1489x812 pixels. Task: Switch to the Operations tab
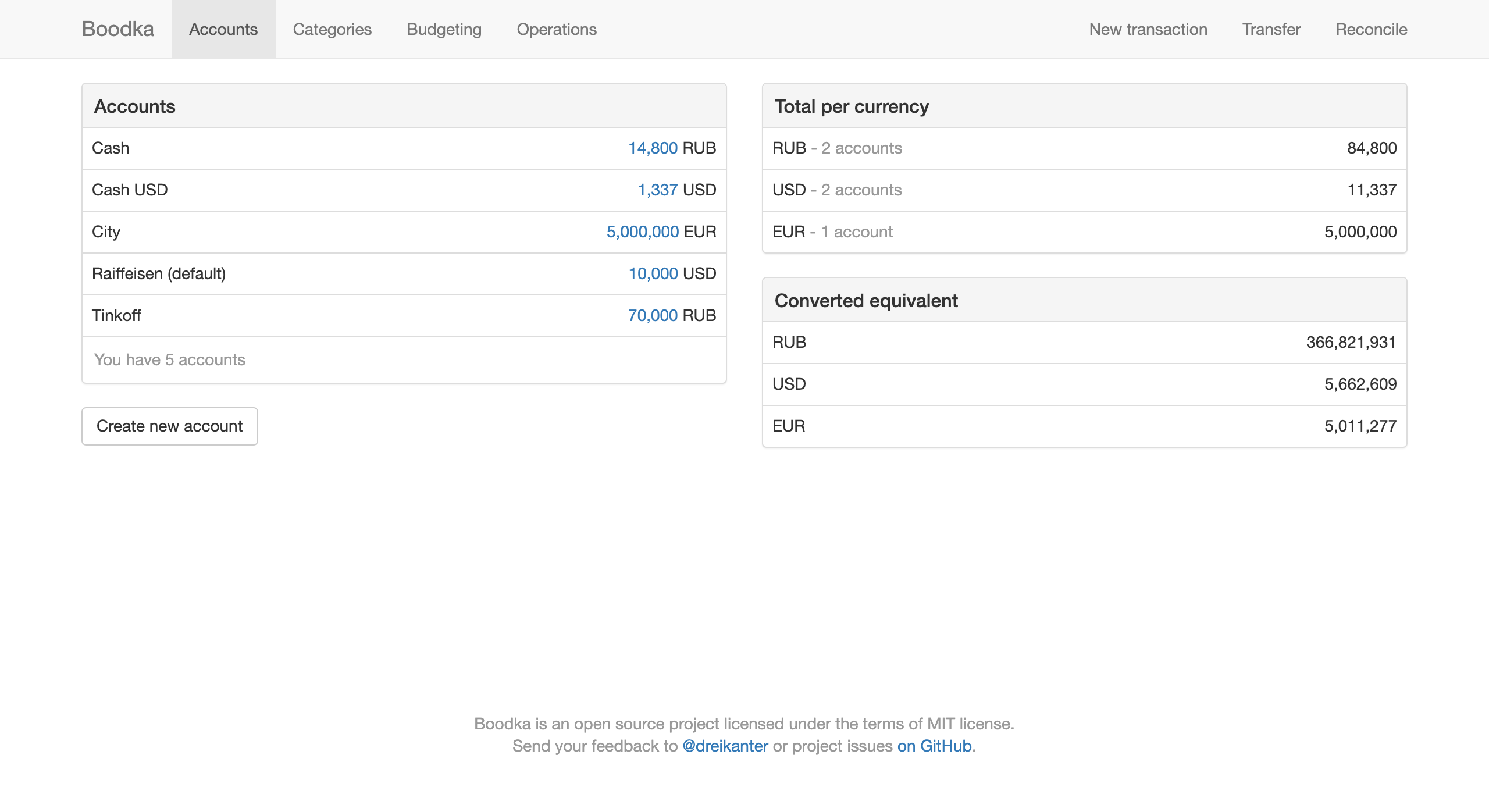(557, 29)
